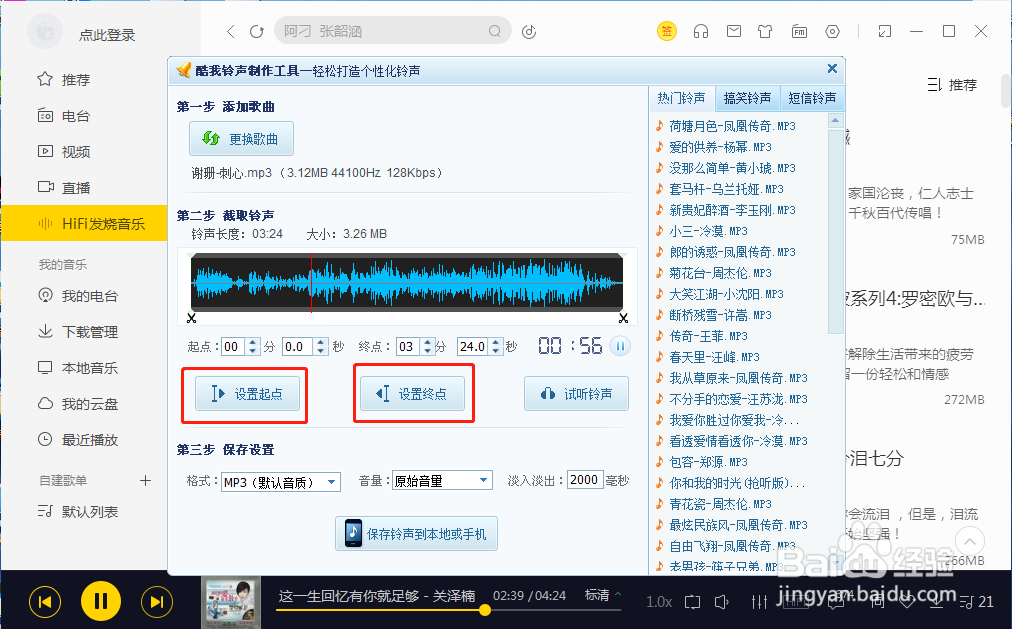Screen dimensions: 1012x629
Task: Open the 格式 MP3 format dropdown
Action: (x=281, y=482)
